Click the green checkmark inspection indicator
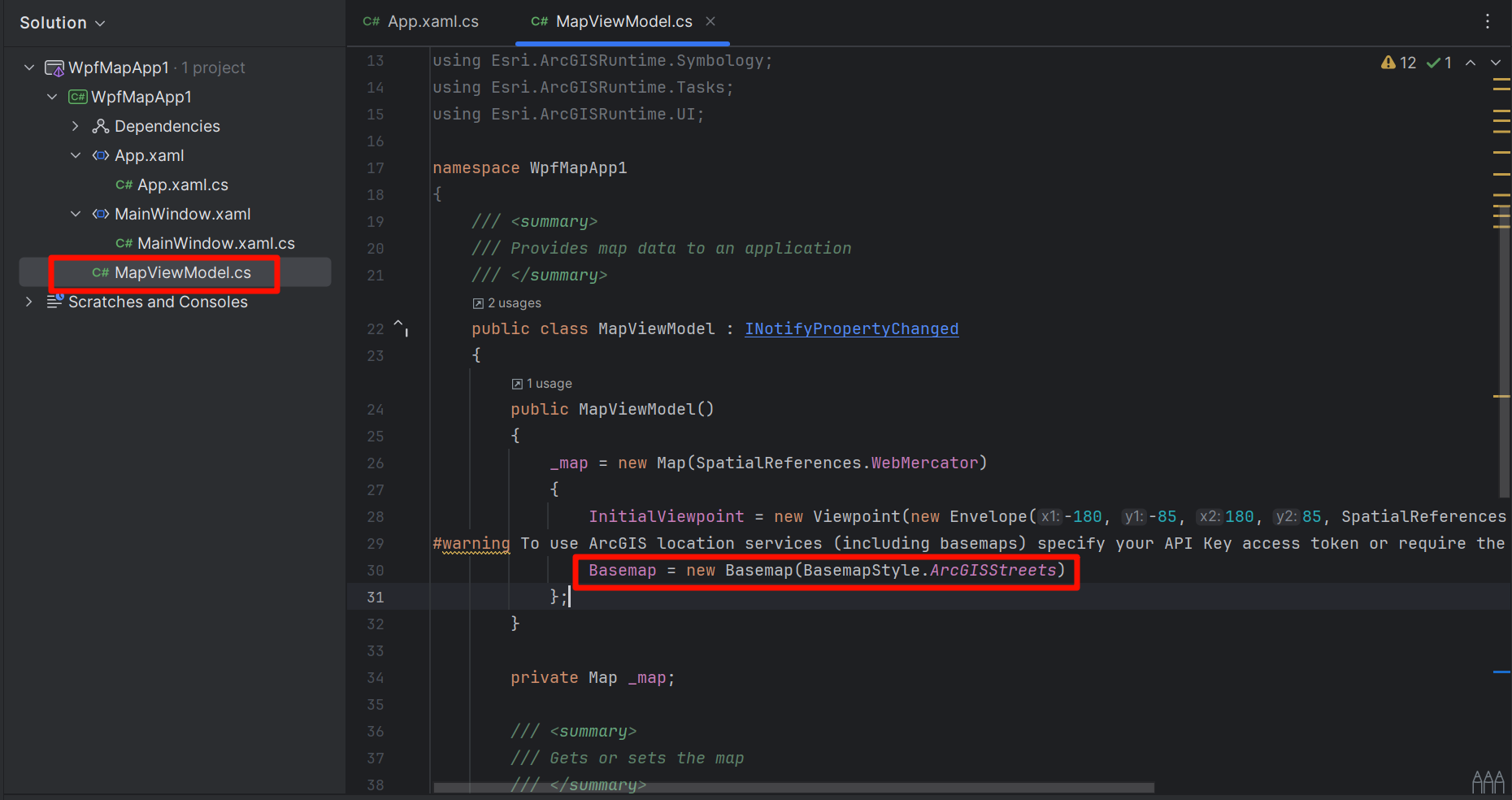The width and height of the screenshot is (1512, 800). point(1439,63)
